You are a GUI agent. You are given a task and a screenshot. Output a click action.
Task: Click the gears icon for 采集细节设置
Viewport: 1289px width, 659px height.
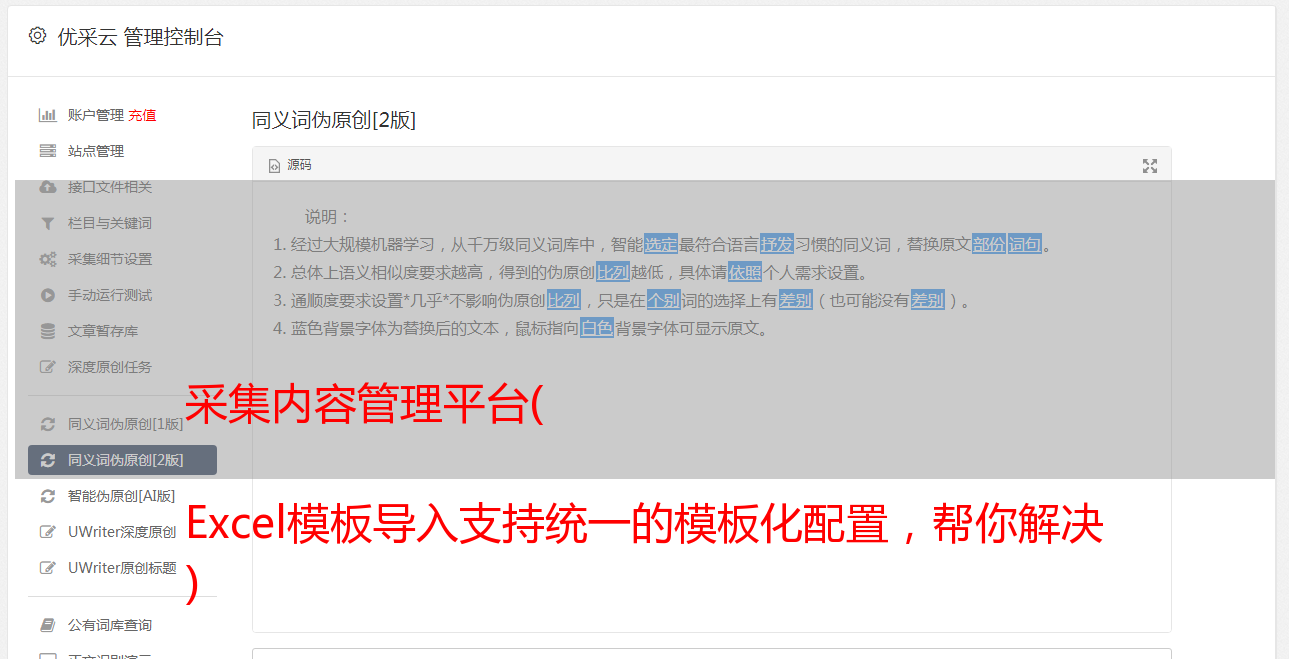(47, 259)
